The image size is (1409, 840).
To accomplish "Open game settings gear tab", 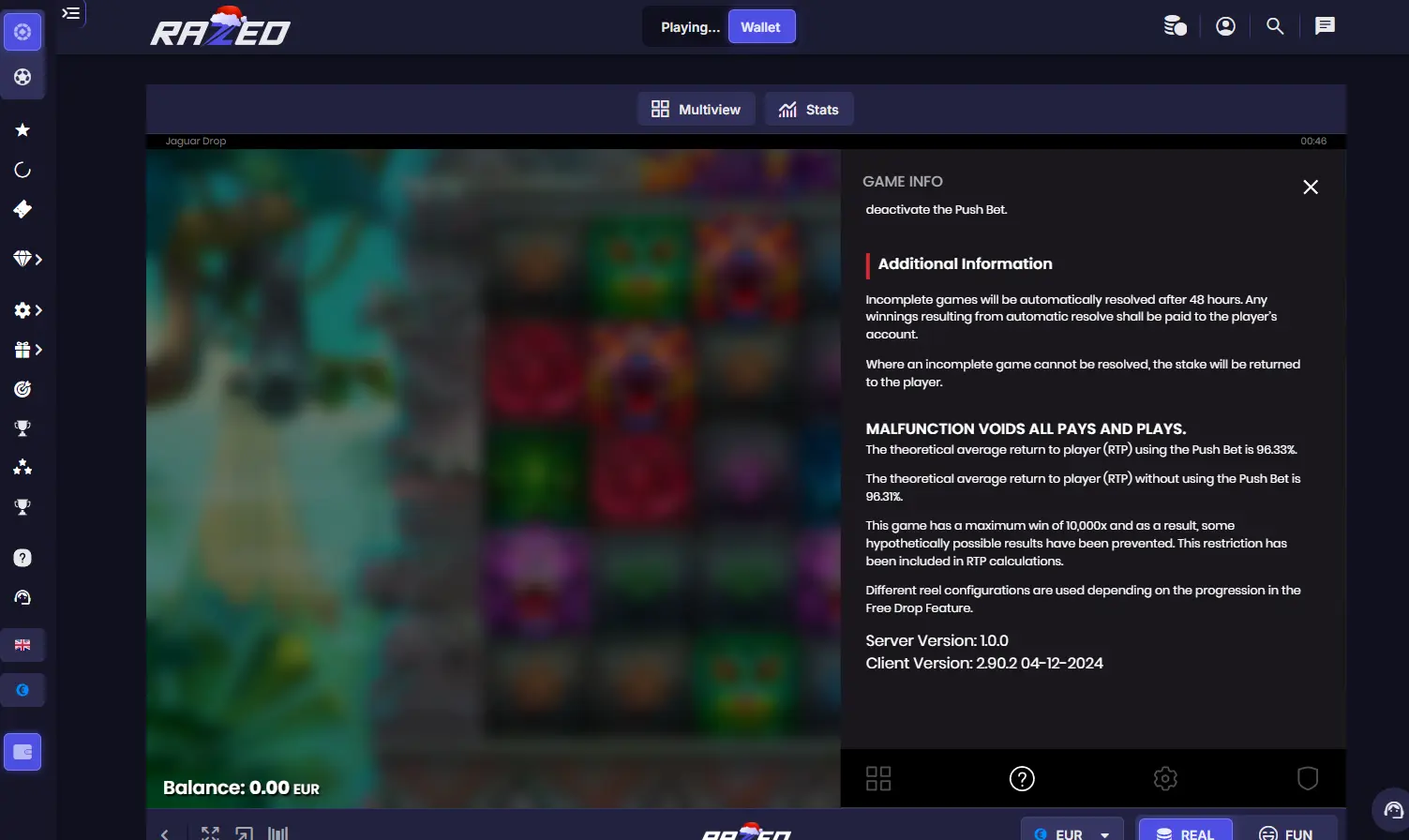I will (x=1165, y=778).
